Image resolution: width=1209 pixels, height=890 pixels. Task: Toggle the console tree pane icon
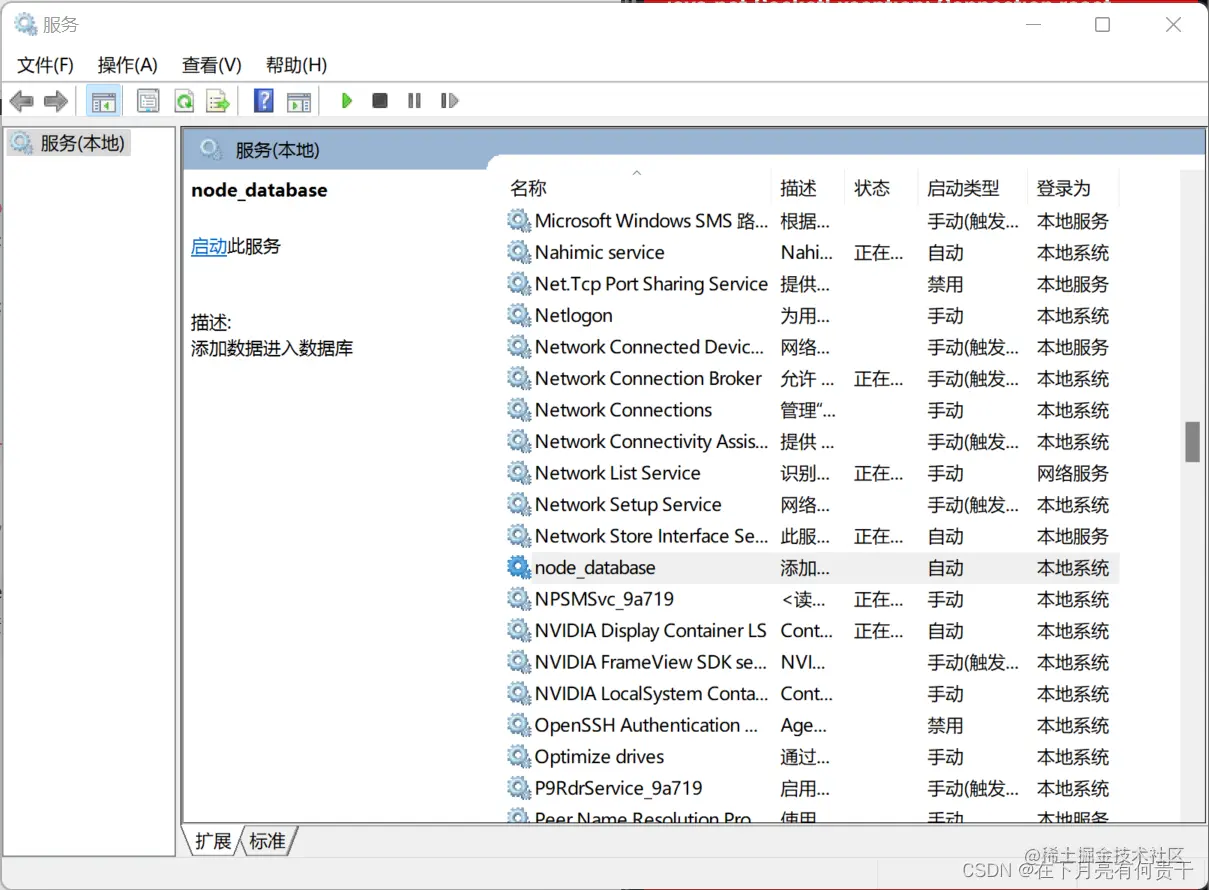point(103,101)
